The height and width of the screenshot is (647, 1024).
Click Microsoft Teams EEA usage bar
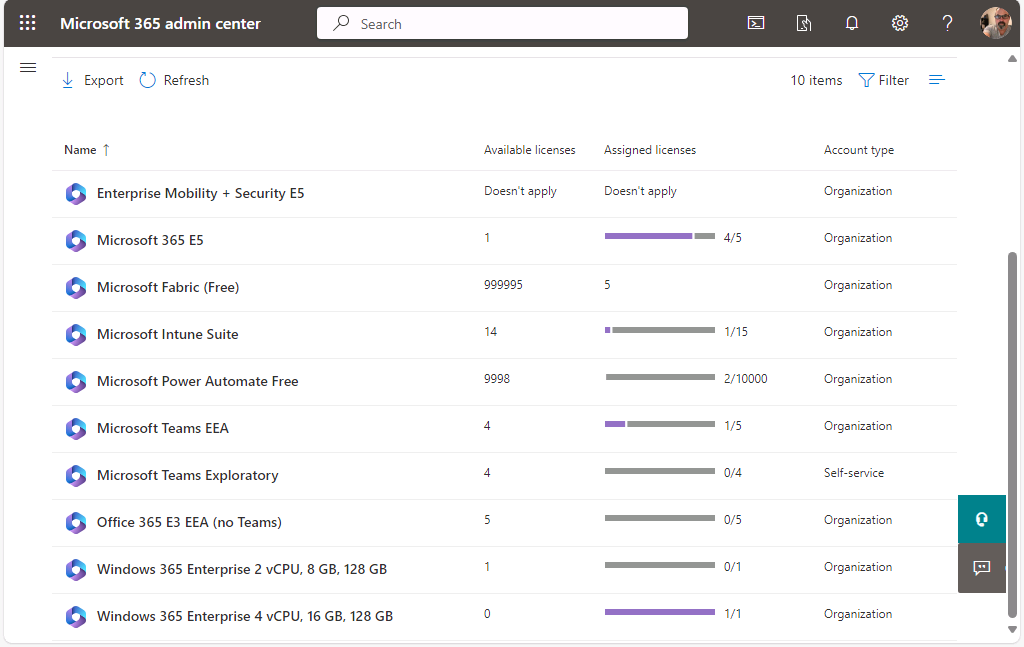(x=660, y=424)
